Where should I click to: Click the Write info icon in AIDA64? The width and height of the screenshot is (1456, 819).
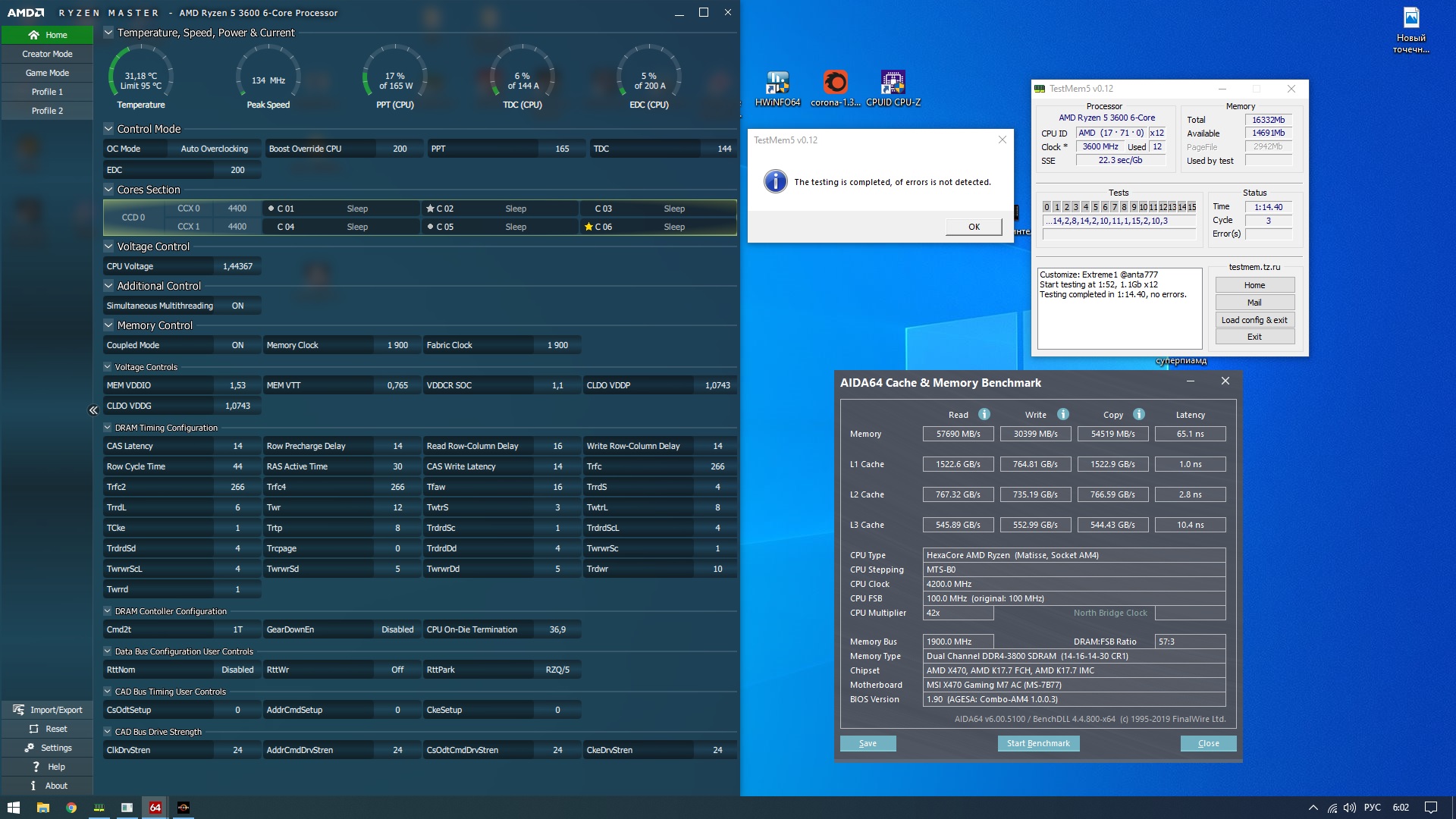[x=1062, y=414]
